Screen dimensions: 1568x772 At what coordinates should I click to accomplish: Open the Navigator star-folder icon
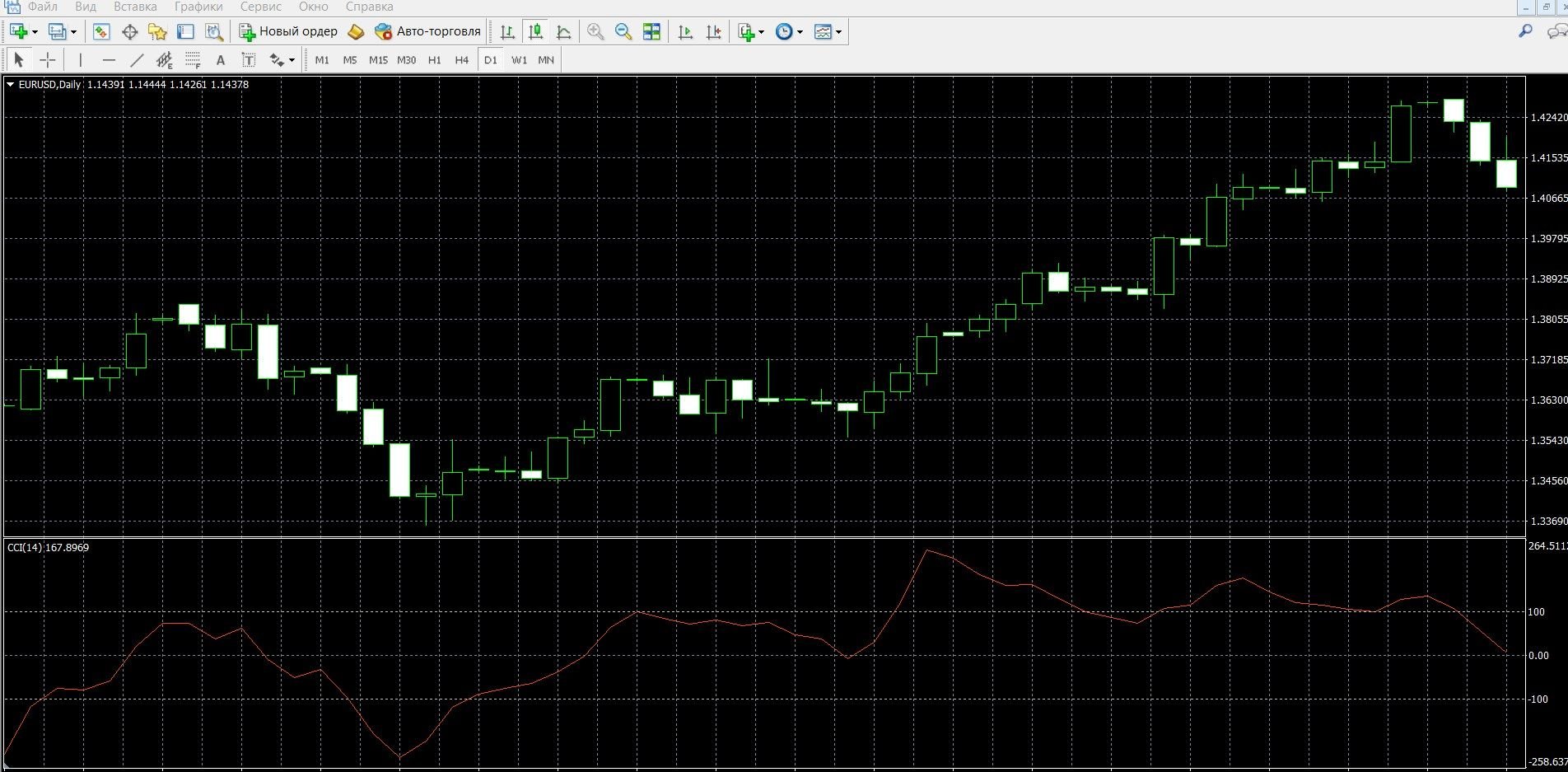click(x=157, y=32)
